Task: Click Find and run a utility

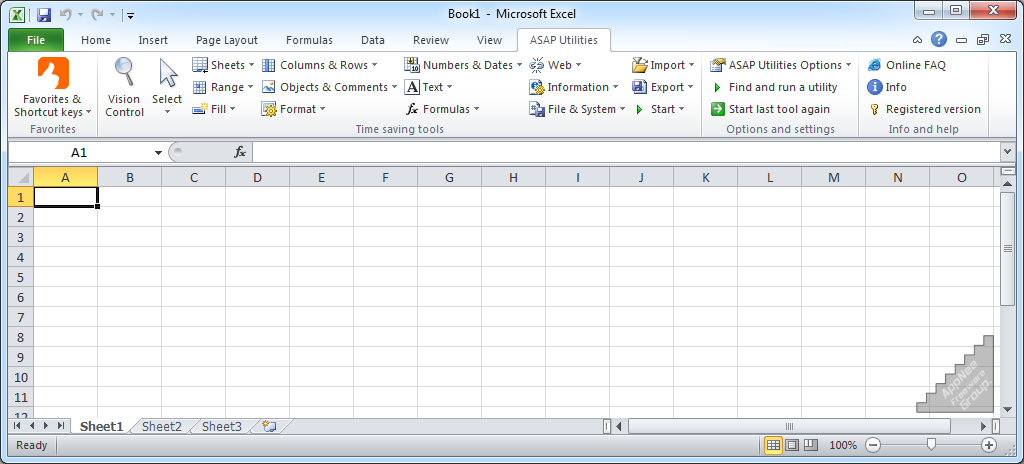Action: click(775, 87)
